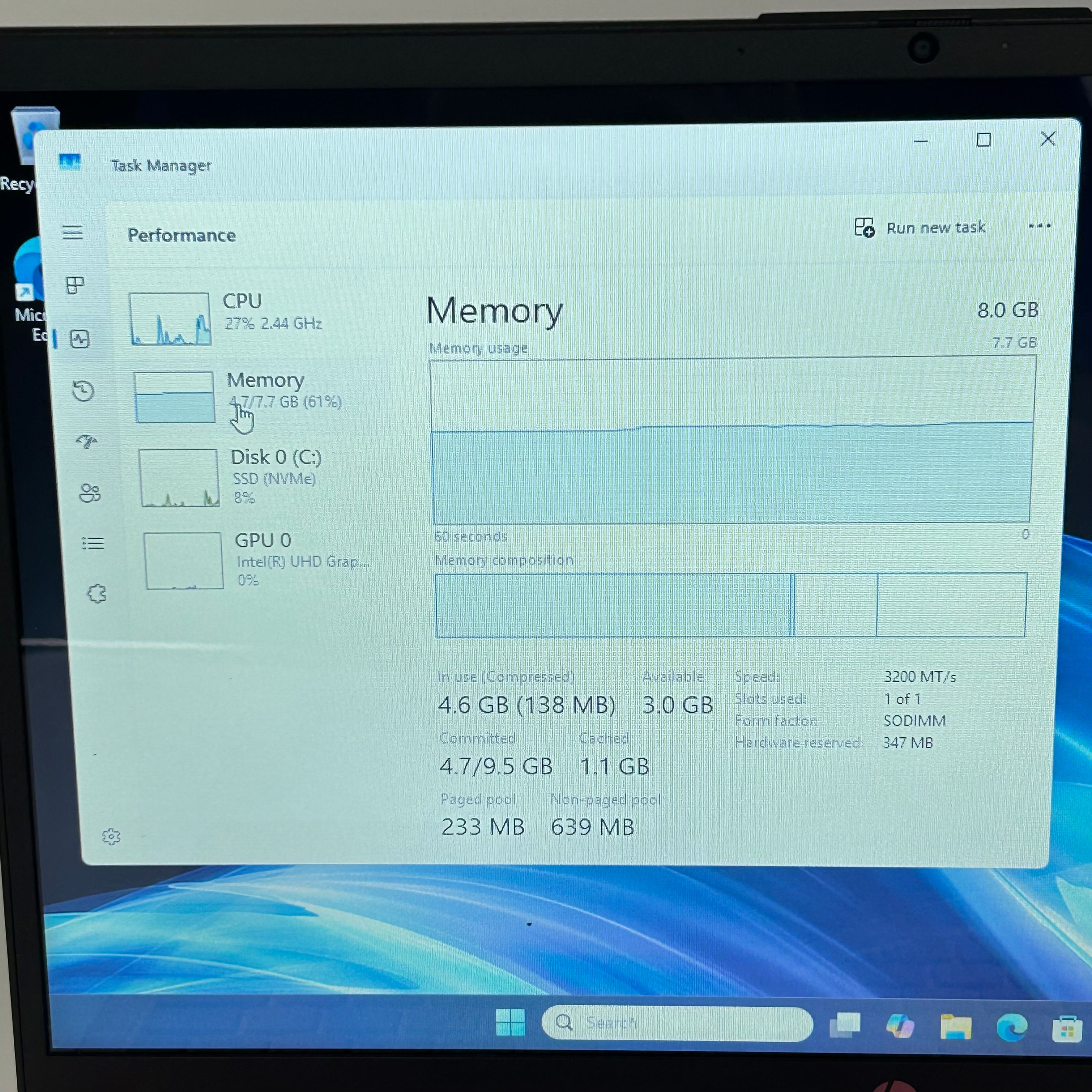Click the Form factor value SODIMM
Image resolution: width=1092 pixels, height=1092 pixels.
point(915,721)
